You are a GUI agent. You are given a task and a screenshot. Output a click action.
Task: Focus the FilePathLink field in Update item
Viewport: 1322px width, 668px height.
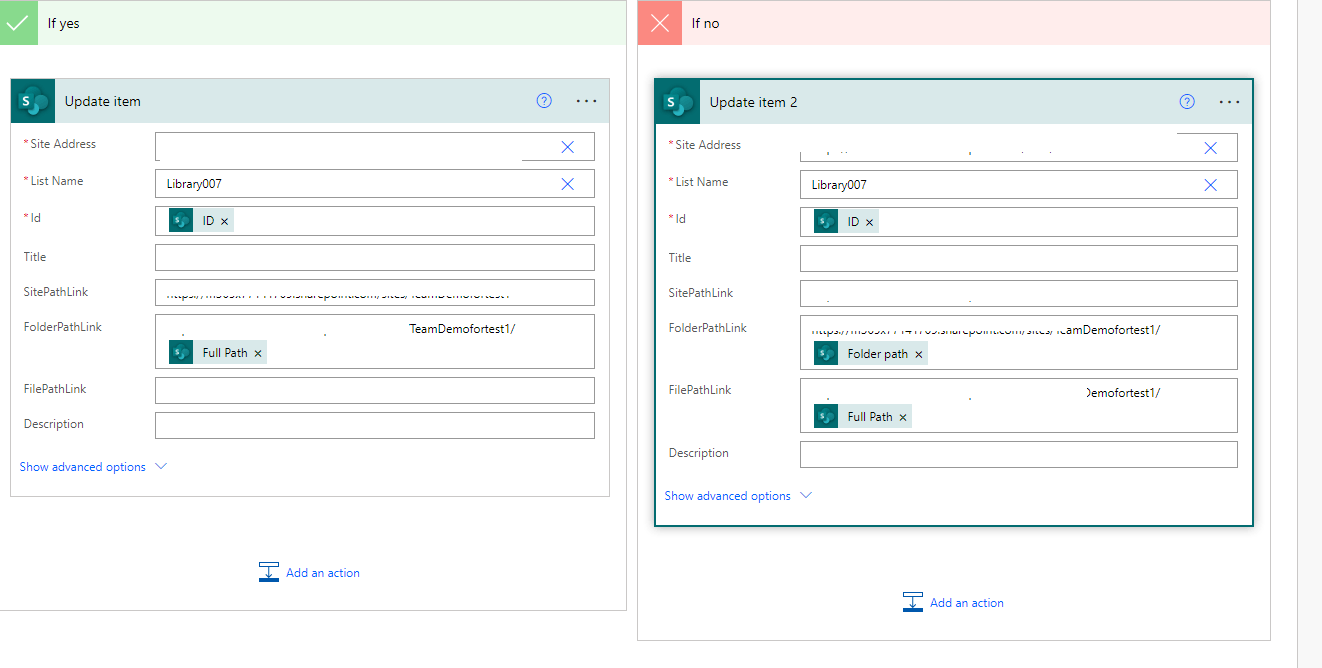click(375, 390)
